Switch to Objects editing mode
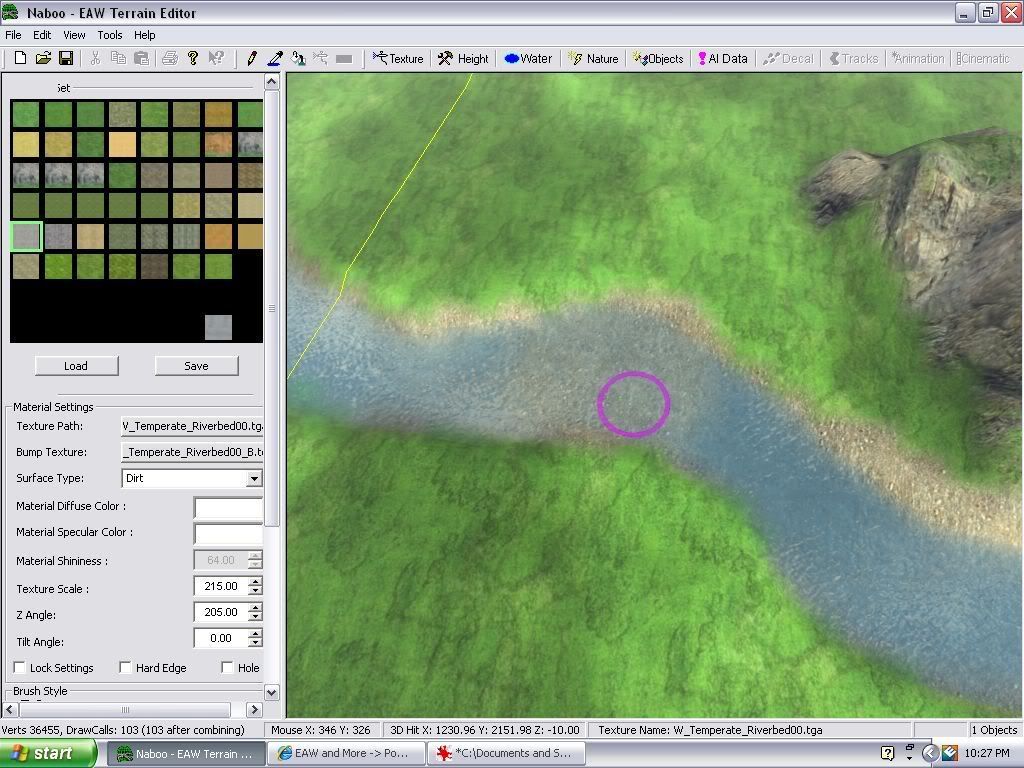 tap(658, 59)
